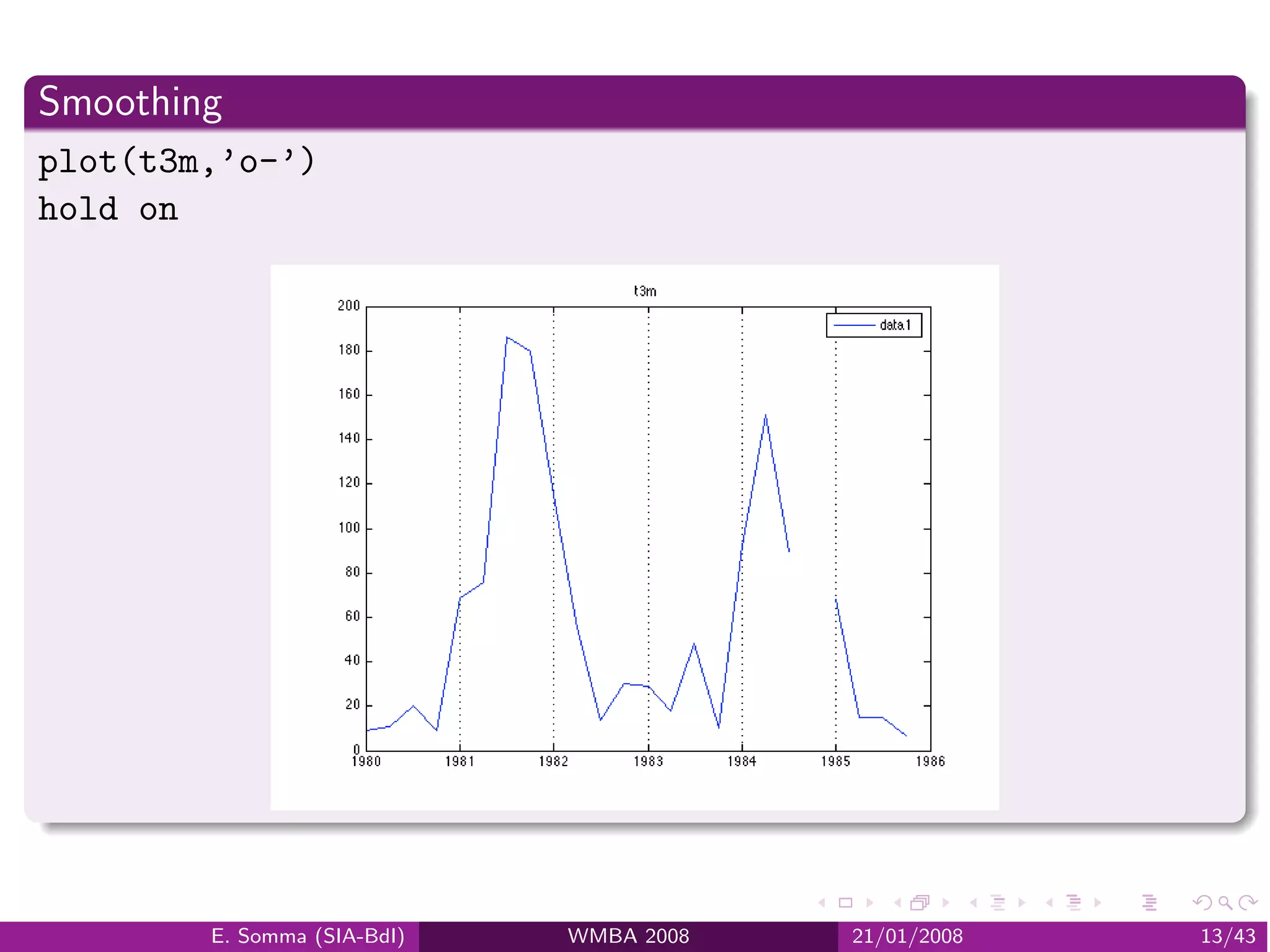Click the go back curved arrow
This screenshot has height=952, width=1270.
point(1202,903)
